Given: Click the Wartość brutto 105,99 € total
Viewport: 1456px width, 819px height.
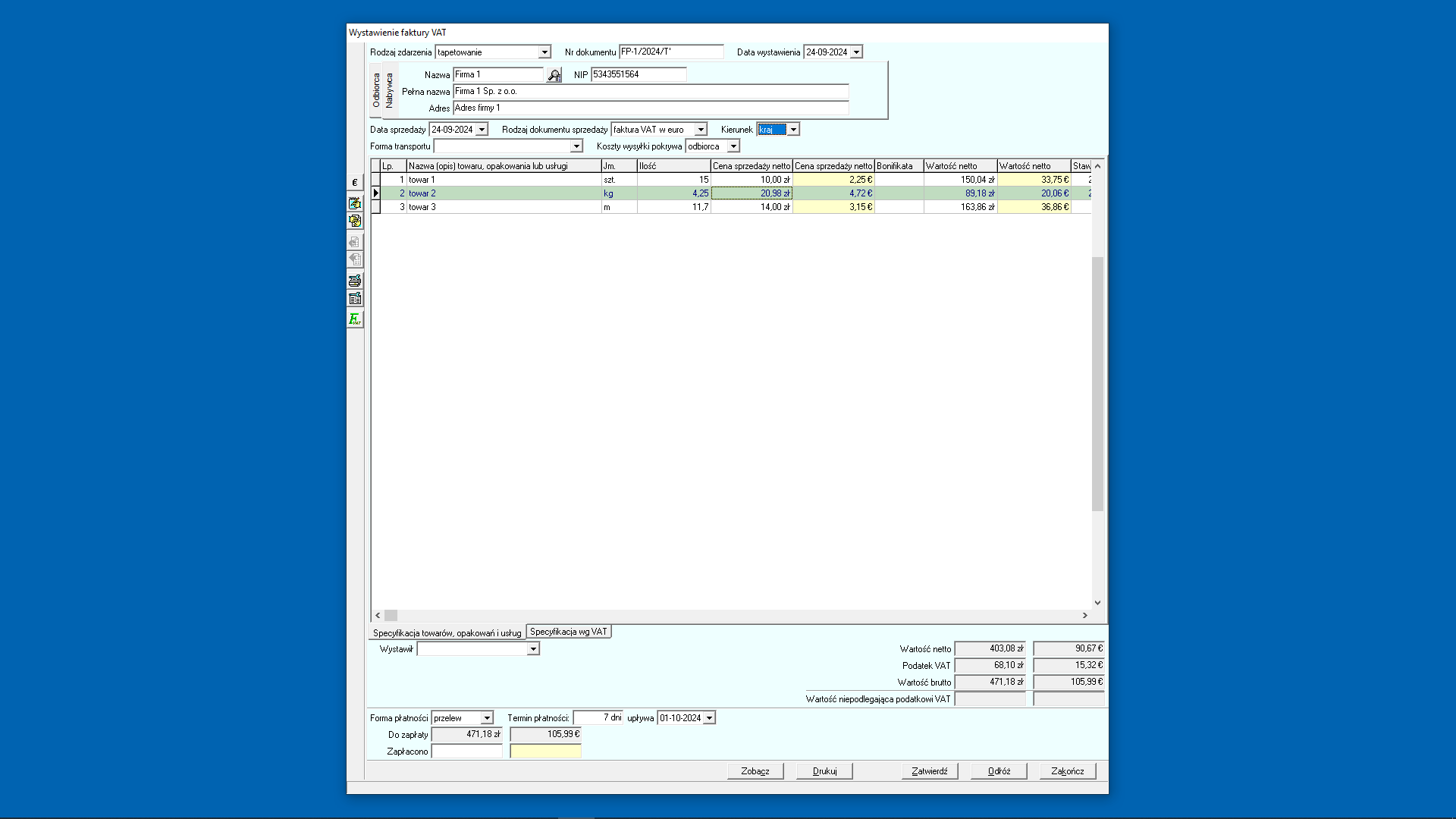Looking at the screenshot, I should click(1069, 682).
